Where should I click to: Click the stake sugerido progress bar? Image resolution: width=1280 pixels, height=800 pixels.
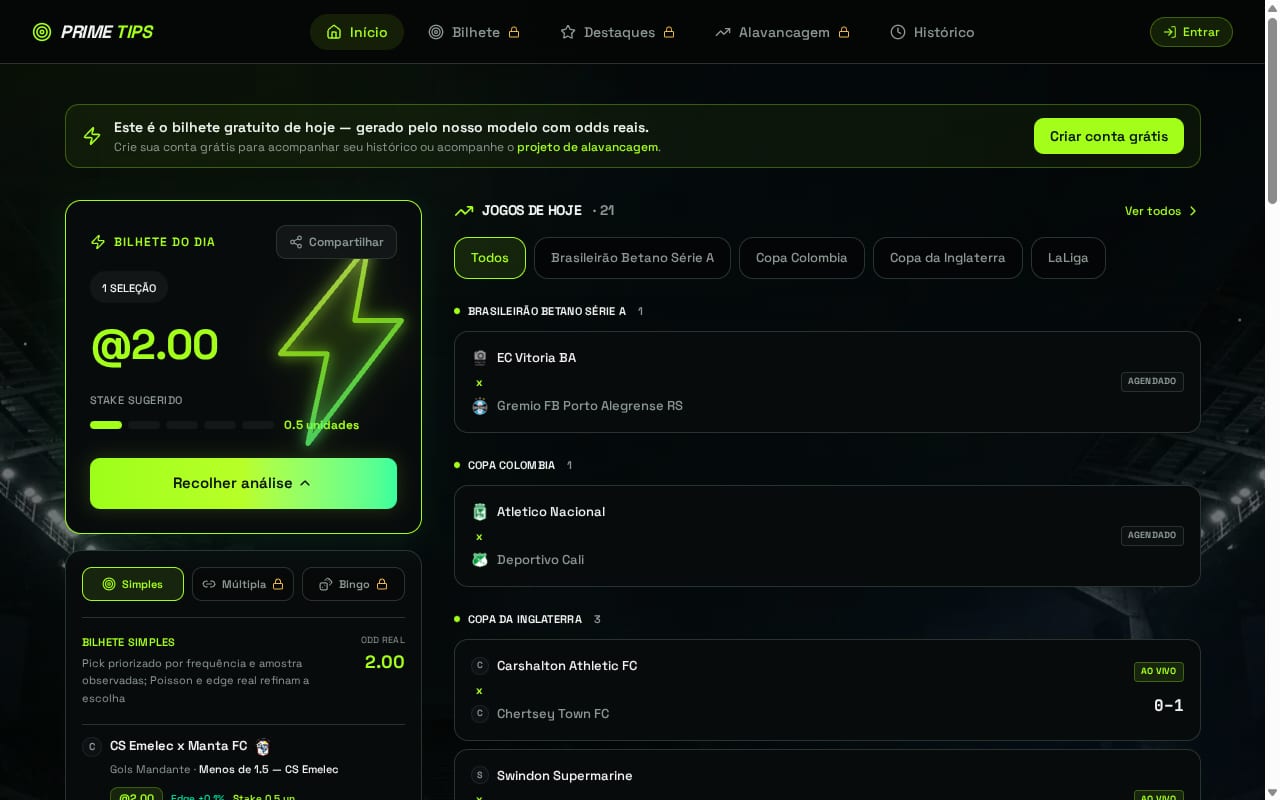182,425
